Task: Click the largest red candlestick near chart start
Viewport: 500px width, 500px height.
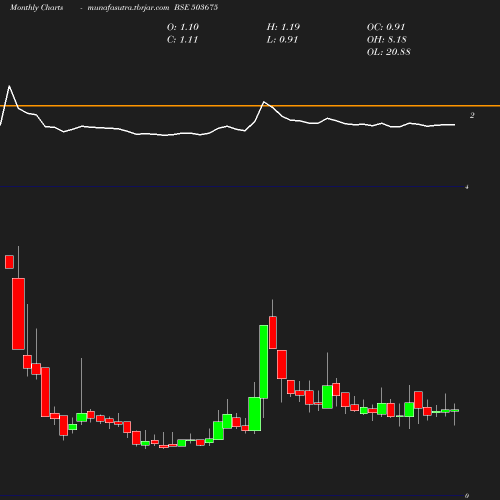Action: click(x=18, y=314)
